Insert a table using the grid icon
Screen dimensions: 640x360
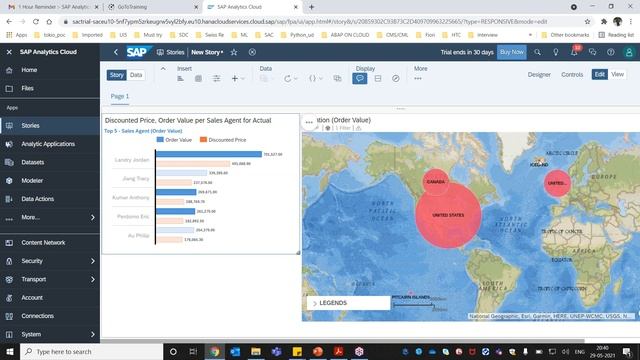[x=198, y=78]
